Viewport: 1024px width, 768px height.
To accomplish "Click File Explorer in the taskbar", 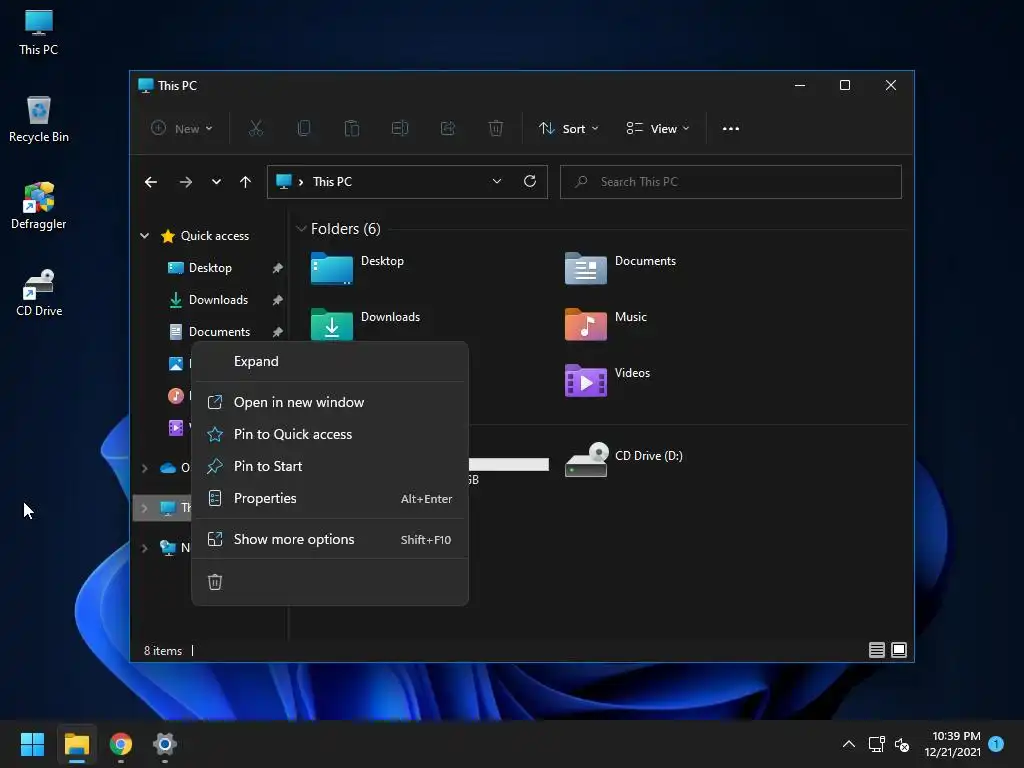I will (76, 744).
